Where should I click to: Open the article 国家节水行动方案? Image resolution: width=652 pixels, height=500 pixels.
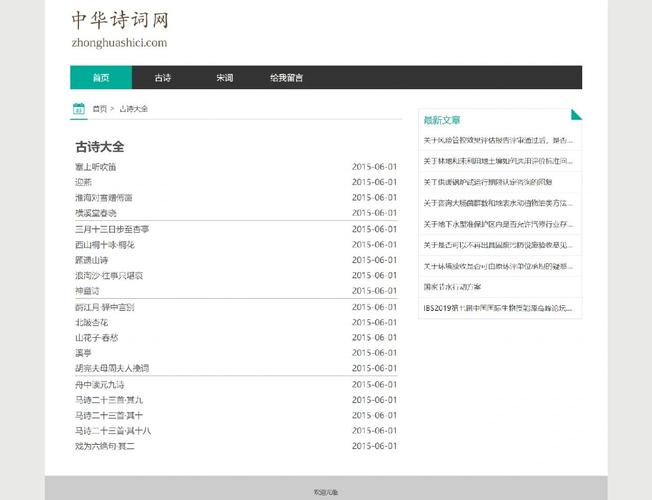coord(452,287)
